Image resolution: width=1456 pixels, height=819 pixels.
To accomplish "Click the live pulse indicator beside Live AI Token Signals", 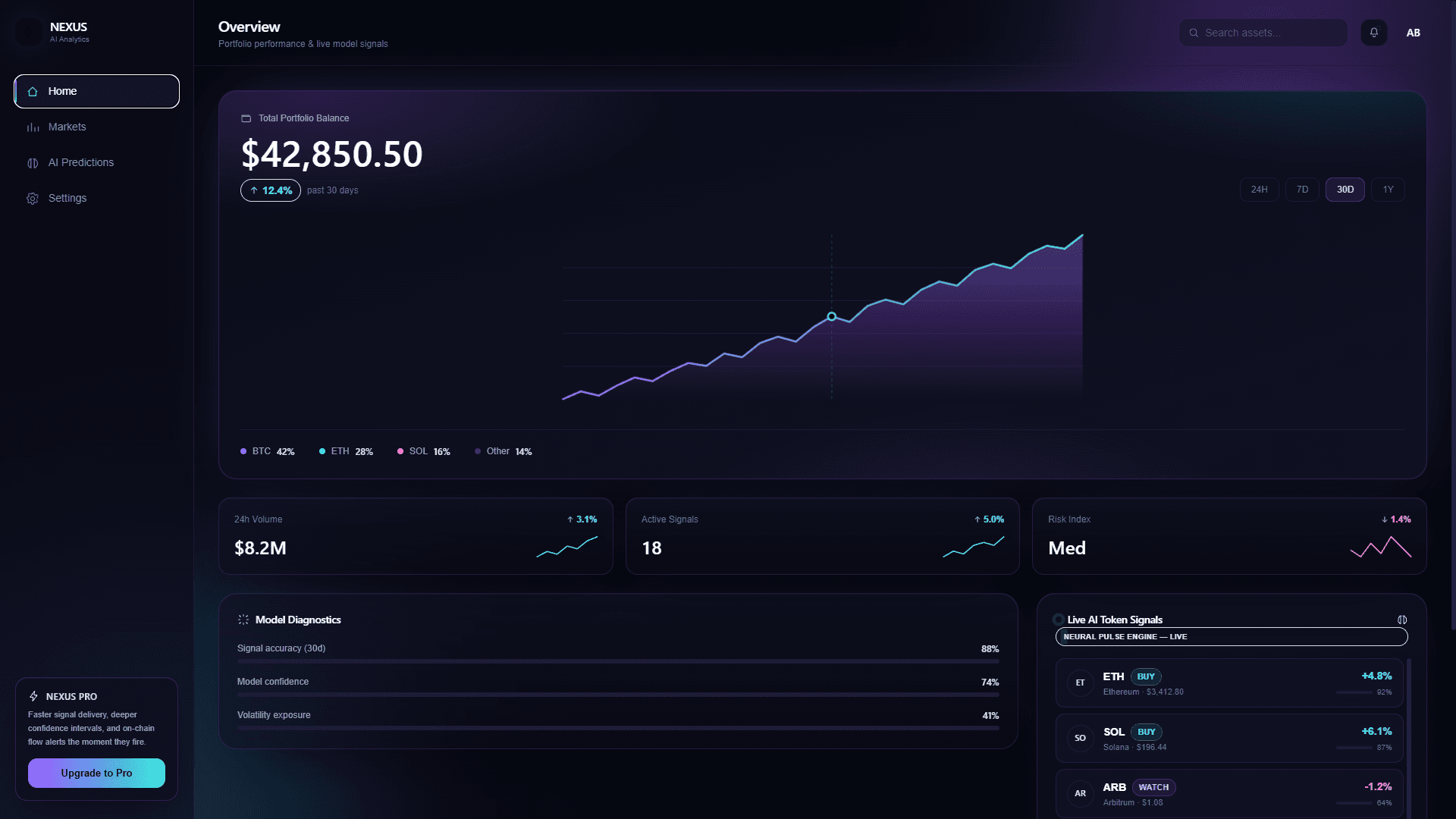I will click(1058, 620).
